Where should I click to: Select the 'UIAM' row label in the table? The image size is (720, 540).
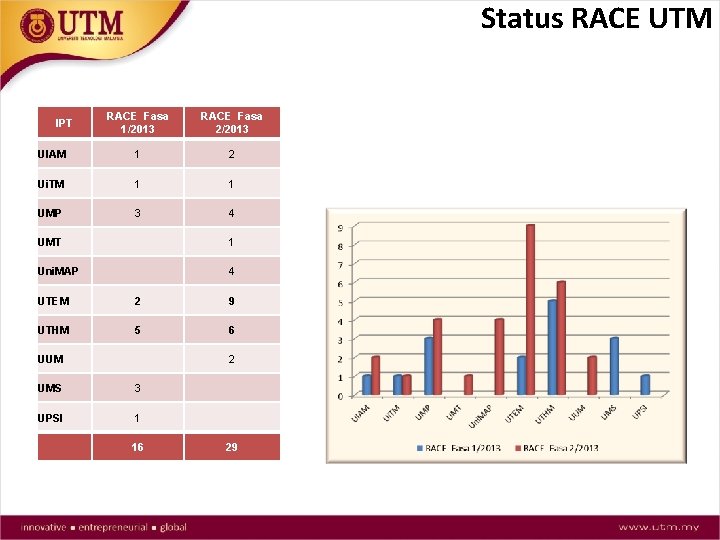tap(52, 154)
